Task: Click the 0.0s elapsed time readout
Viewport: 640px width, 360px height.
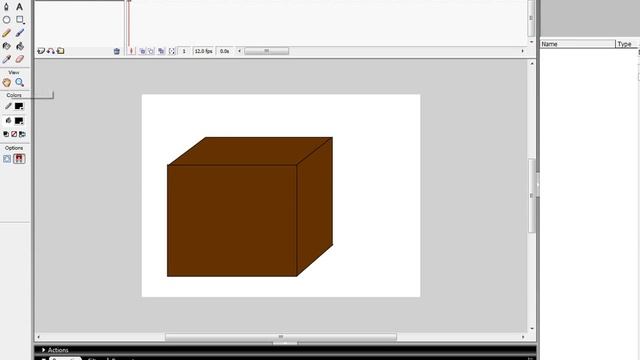Action: pyautogui.click(x=224, y=51)
